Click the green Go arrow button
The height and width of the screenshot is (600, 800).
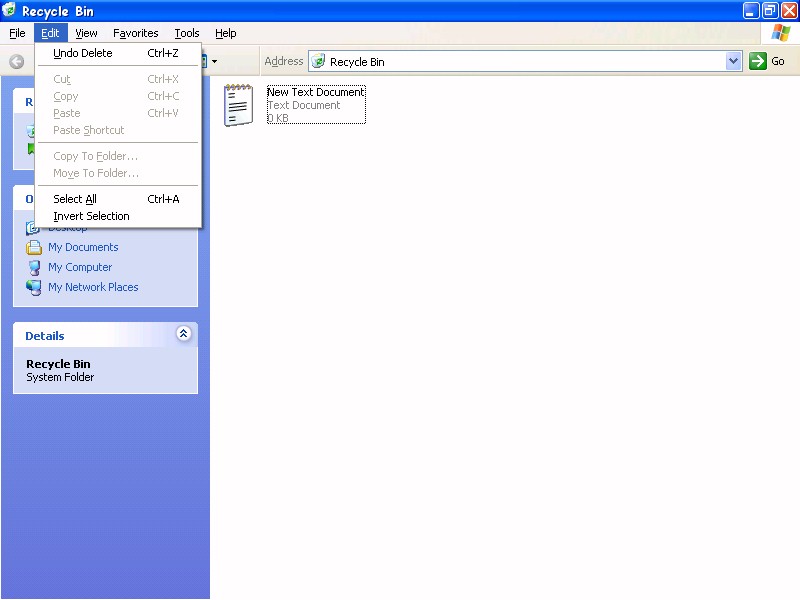pyautogui.click(x=758, y=61)
